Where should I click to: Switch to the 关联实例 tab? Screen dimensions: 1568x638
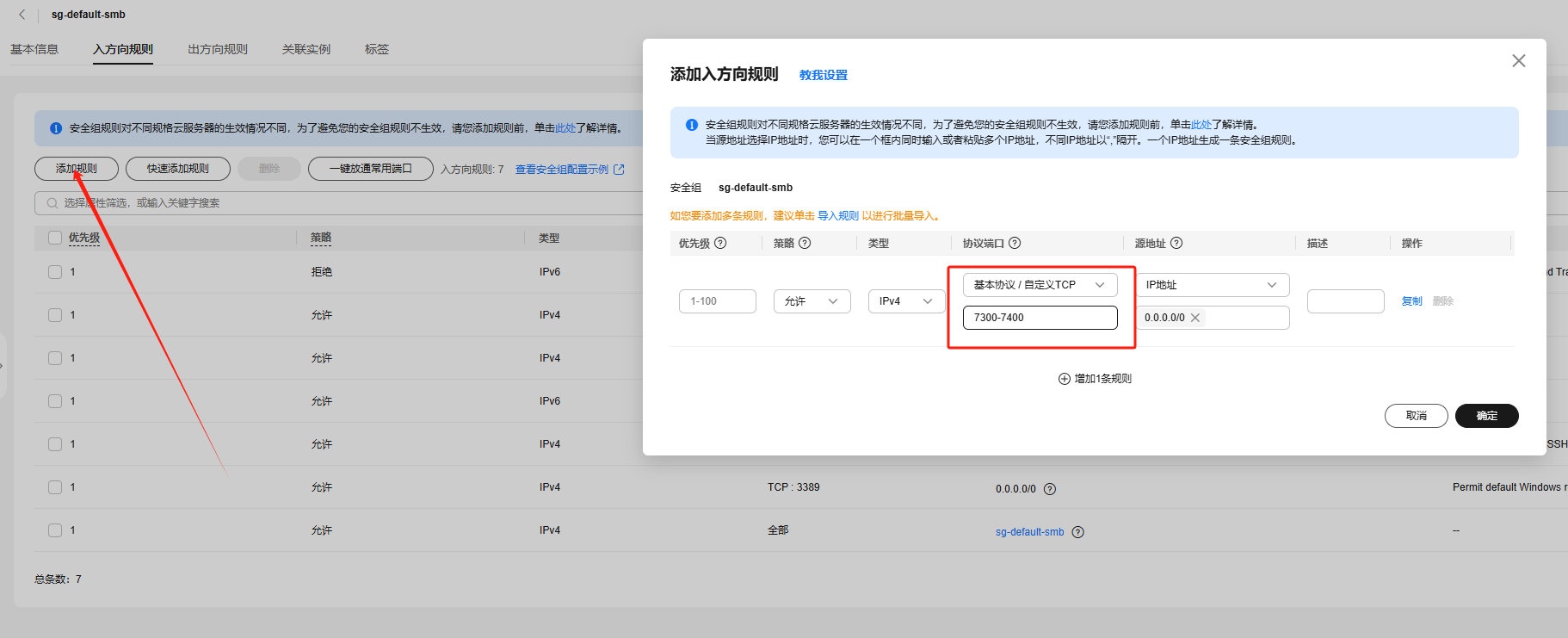click(306, 49)
